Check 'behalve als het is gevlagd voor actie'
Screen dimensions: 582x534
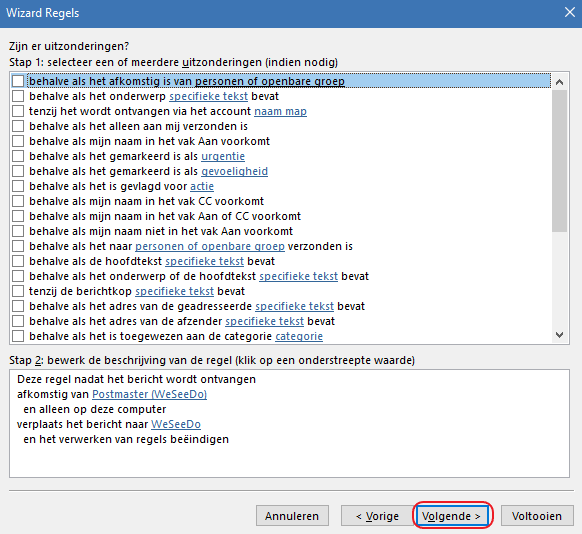pyautogui.click(x=18, y=186)
